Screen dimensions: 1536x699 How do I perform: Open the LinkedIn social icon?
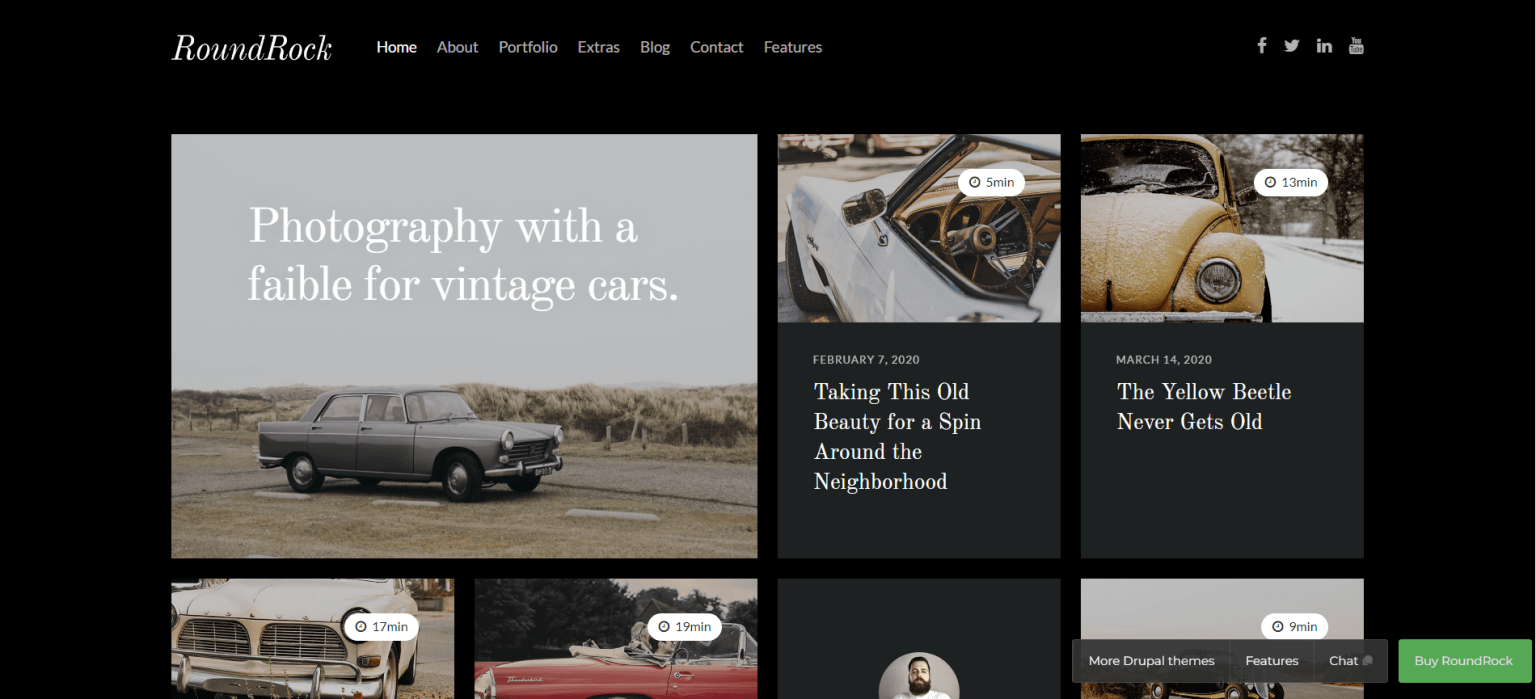point(1324,45)
